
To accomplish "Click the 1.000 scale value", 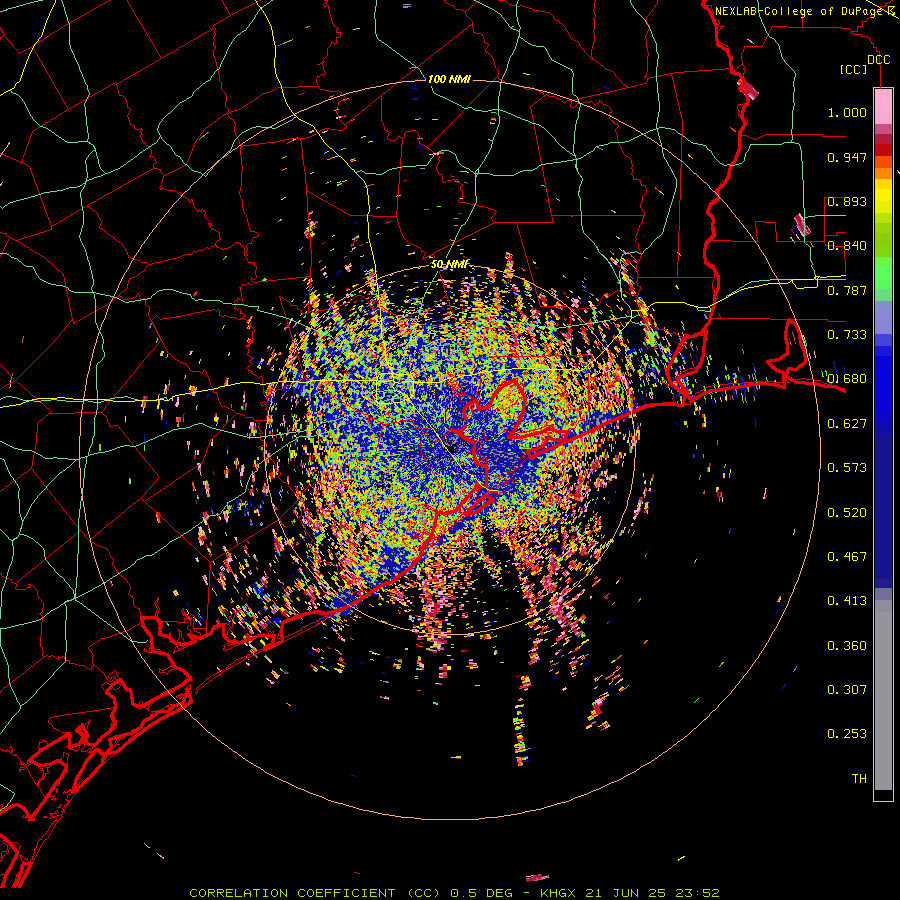I will pos(847,112).
